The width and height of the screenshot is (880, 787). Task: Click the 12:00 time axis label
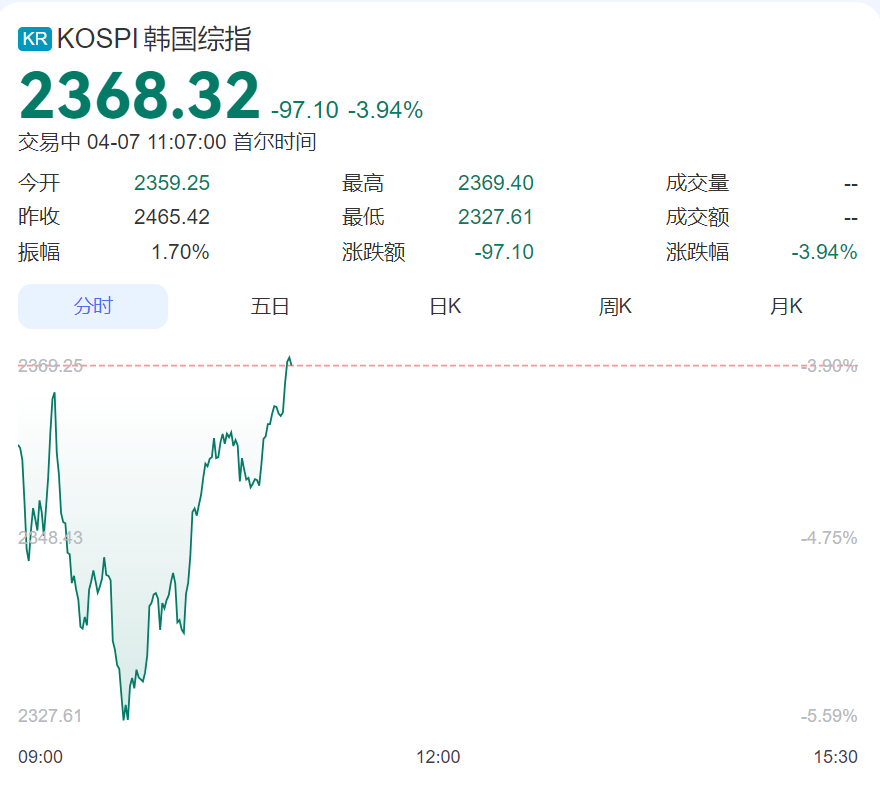(438, 757)
